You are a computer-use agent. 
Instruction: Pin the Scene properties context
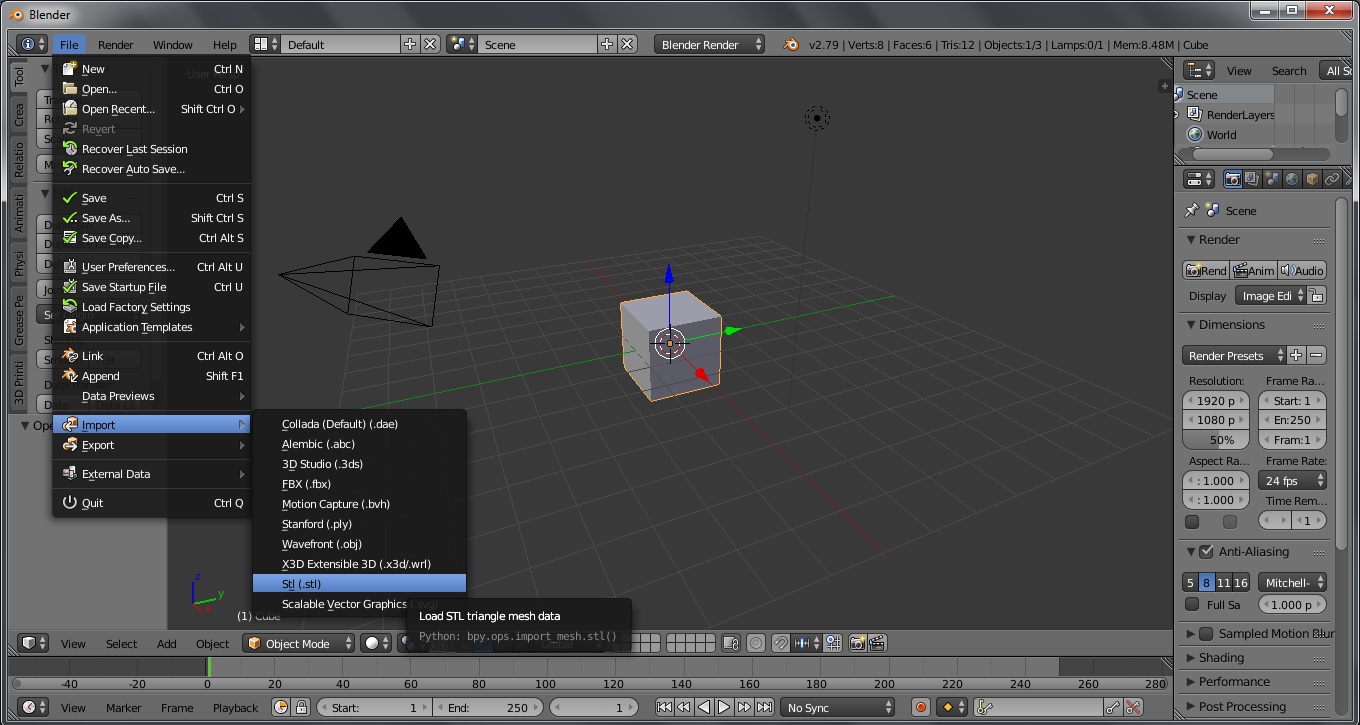coord(1191,211)
